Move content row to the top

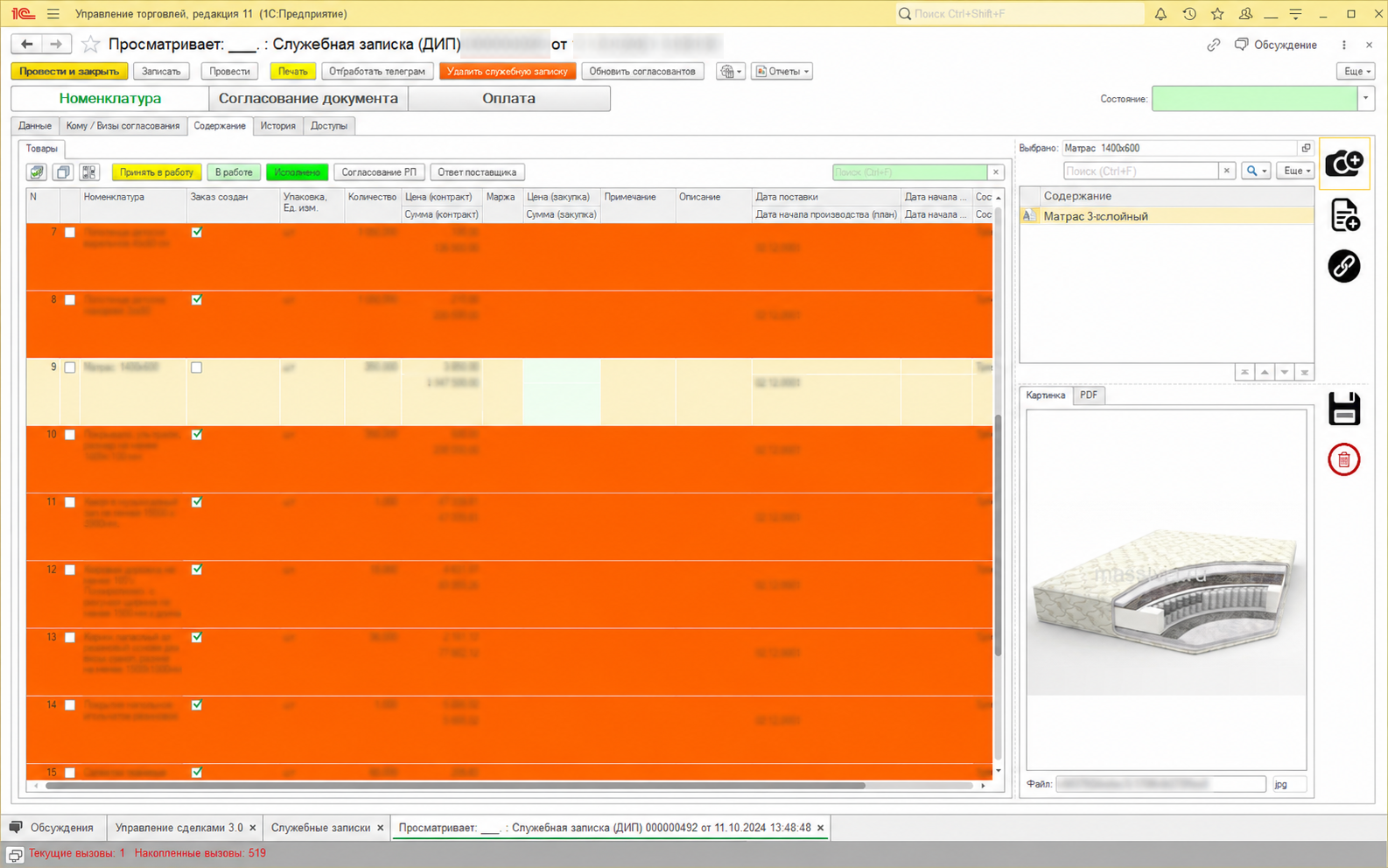pos(1244,373)
